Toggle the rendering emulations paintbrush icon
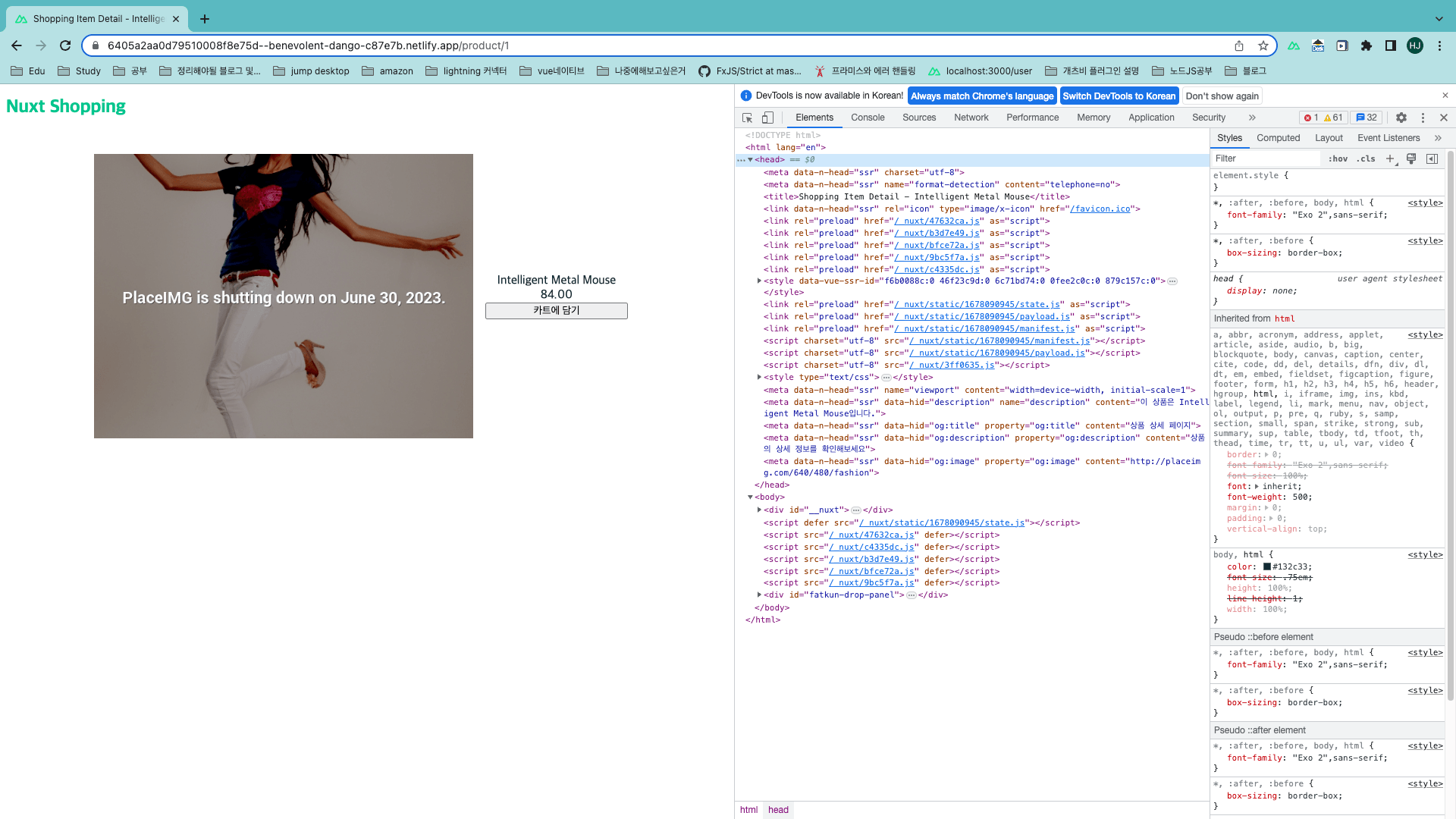Image resolution: width=1456 pixels, height=819 pixels. click(x=1411, y=158)
